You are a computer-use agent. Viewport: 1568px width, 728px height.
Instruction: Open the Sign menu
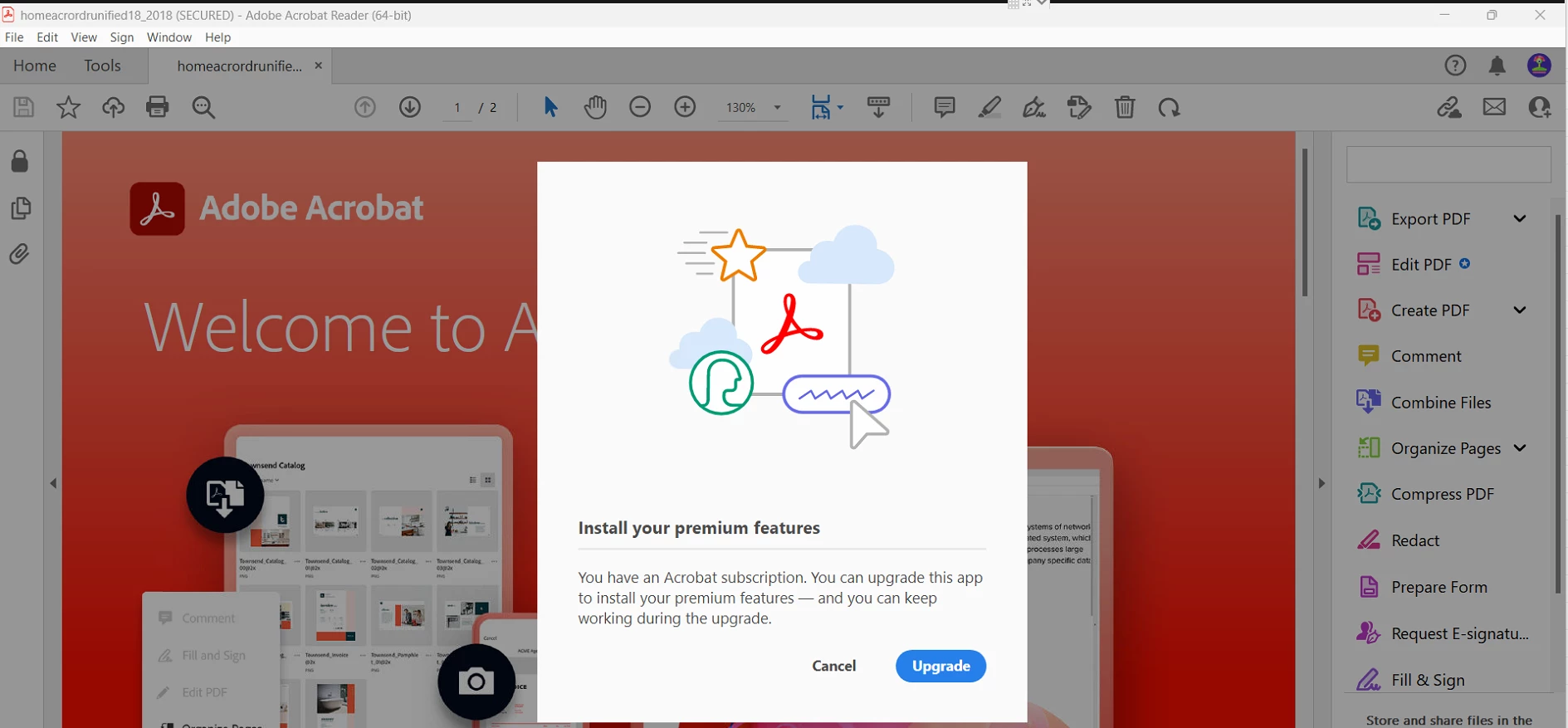click(122, 37)
